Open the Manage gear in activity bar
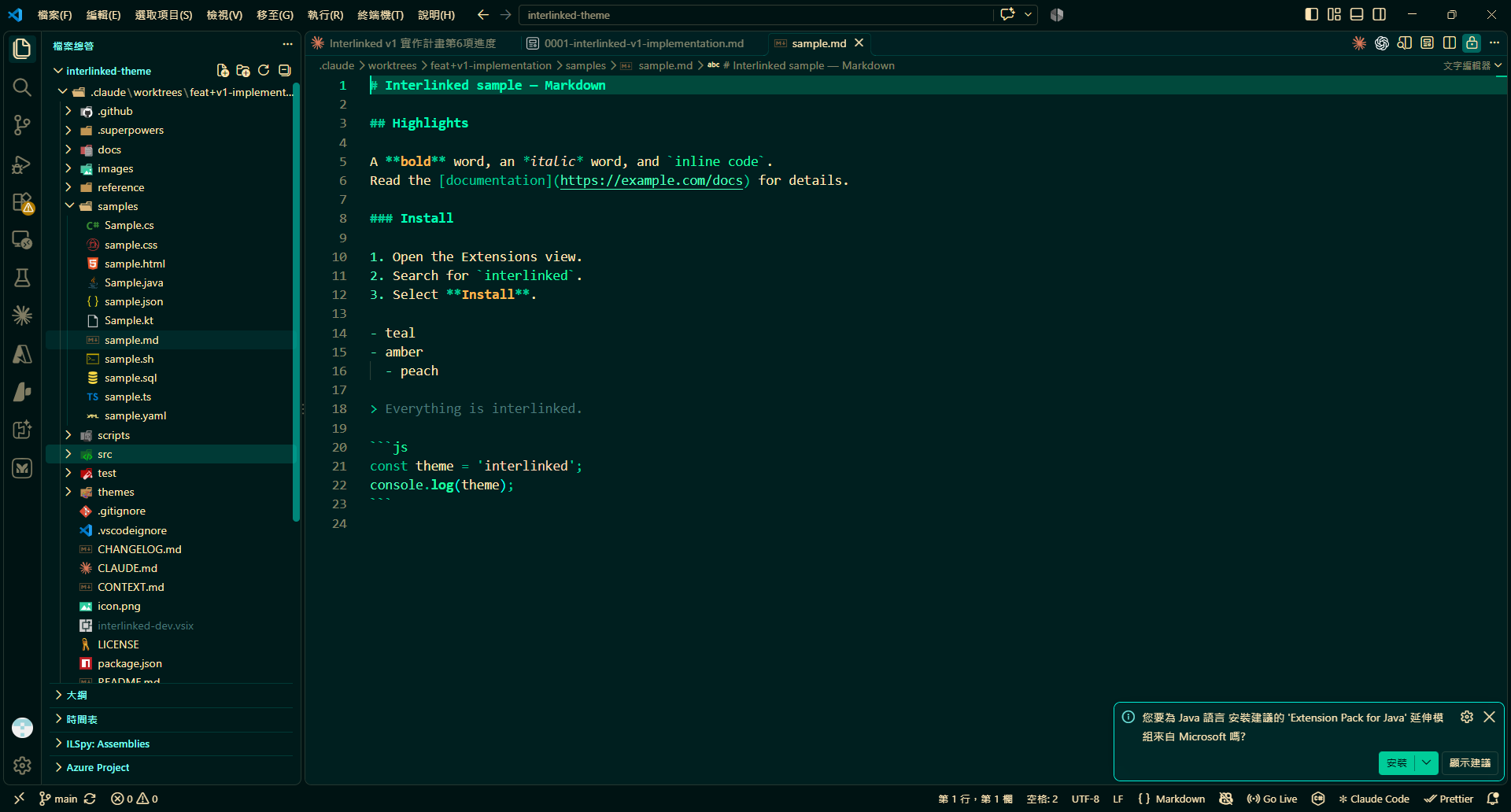The height and width of the screenshot is (812, 1511). (22, 765)
